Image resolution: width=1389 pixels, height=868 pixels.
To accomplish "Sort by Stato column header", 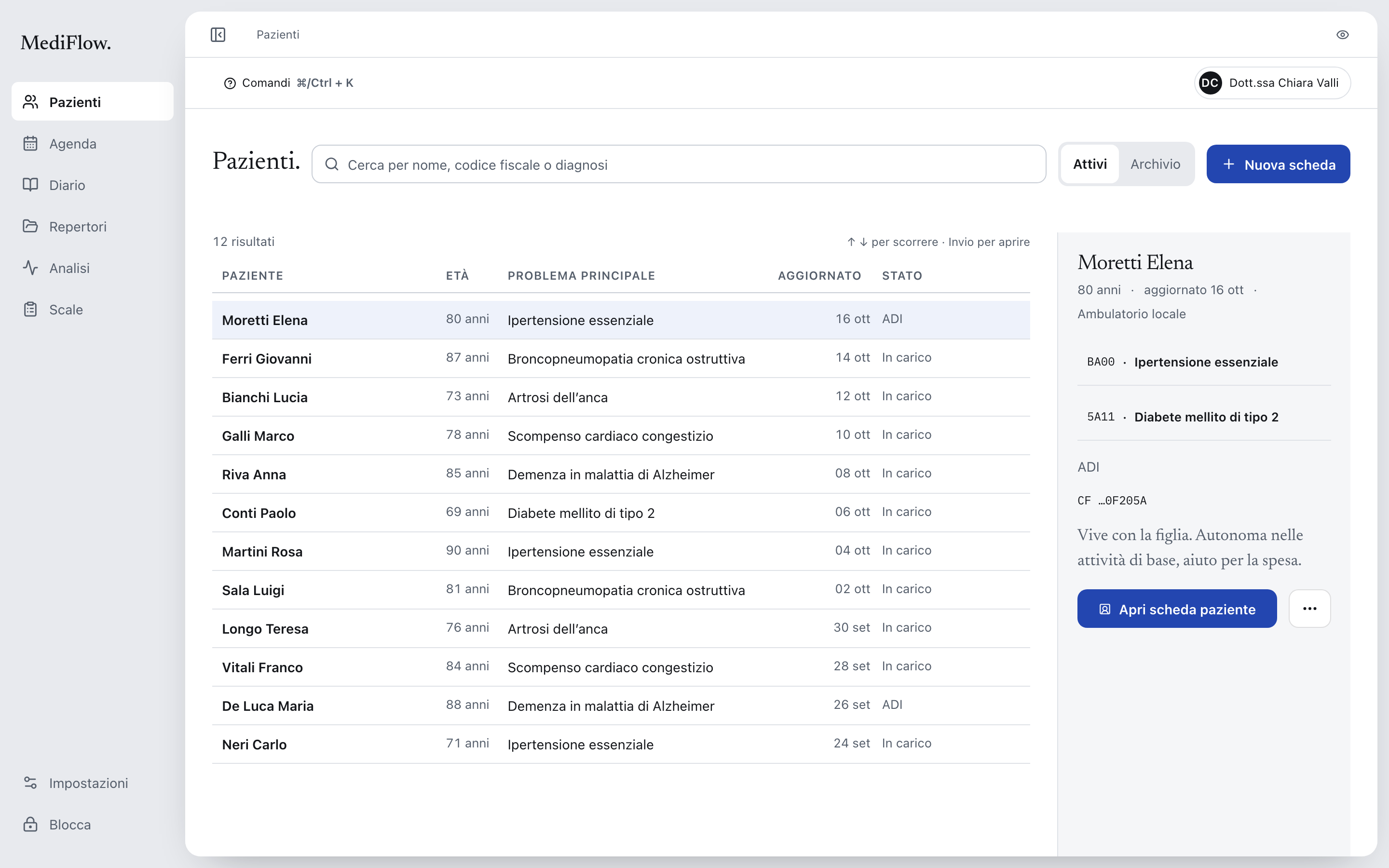I will (x=902, y=275).
